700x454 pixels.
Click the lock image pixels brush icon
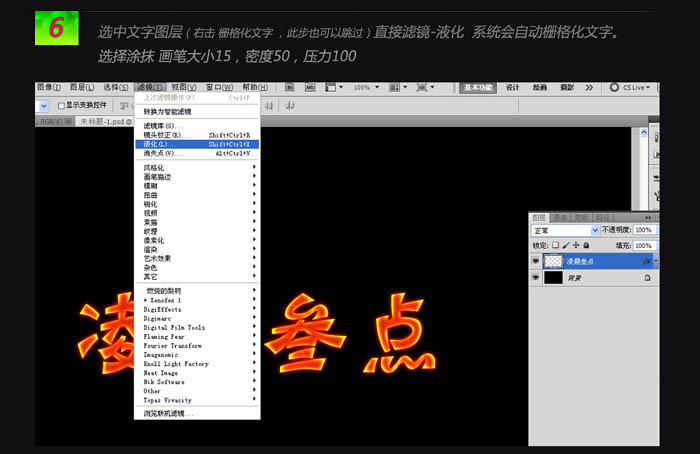pyautogui.click(x=567, y=245)
